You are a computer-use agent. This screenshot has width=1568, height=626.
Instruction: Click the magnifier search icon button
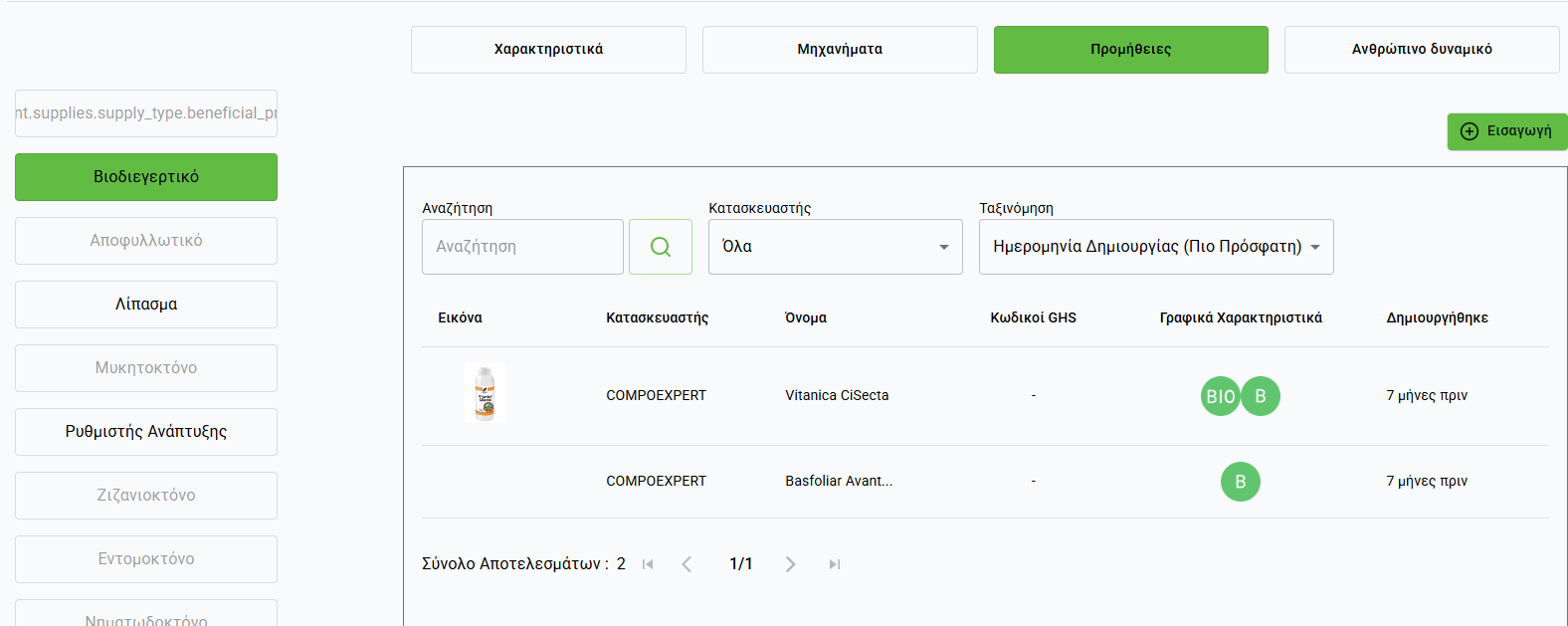[660, 247]
